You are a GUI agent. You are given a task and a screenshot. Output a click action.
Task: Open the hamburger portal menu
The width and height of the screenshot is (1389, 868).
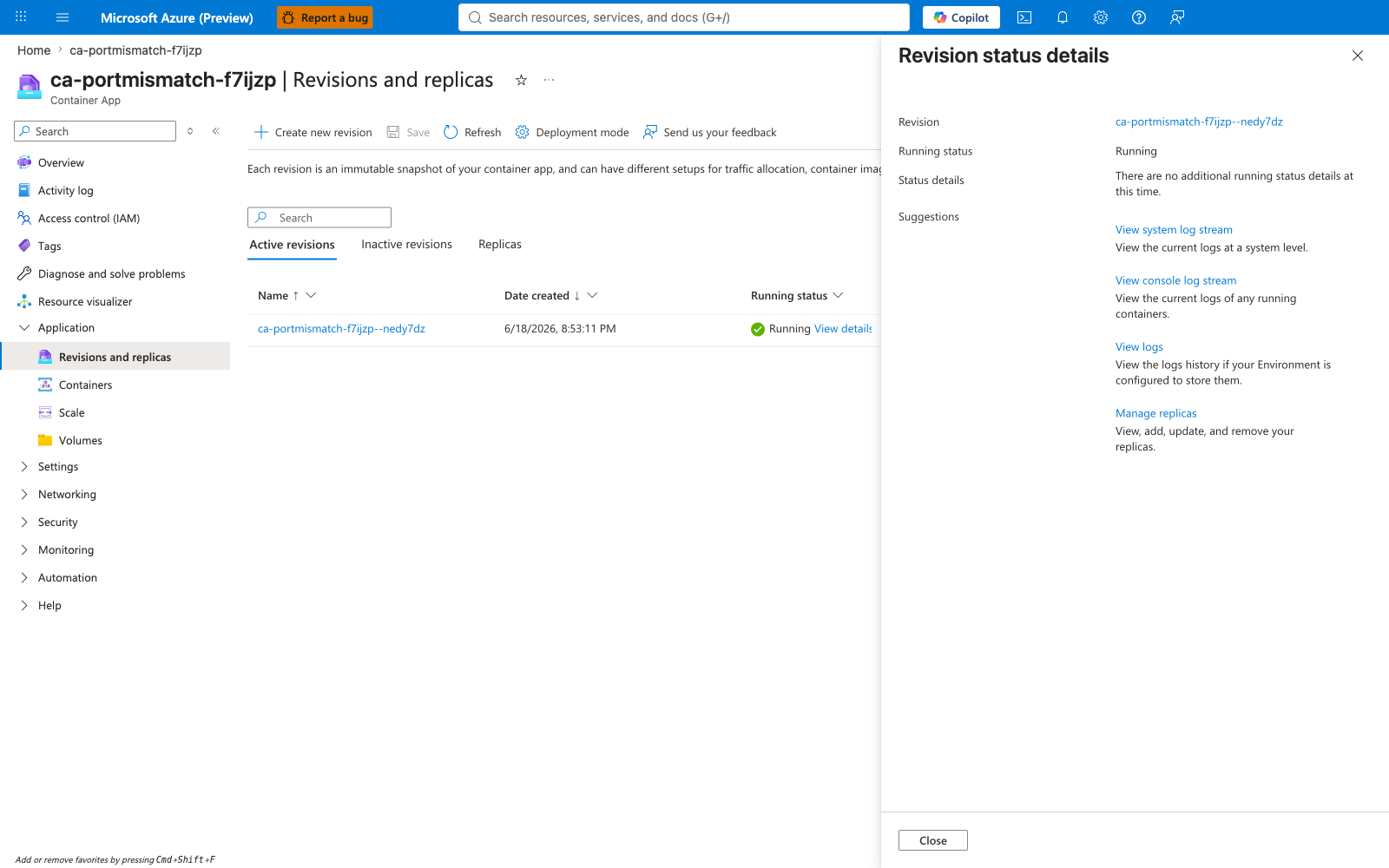tap(63, 17)
